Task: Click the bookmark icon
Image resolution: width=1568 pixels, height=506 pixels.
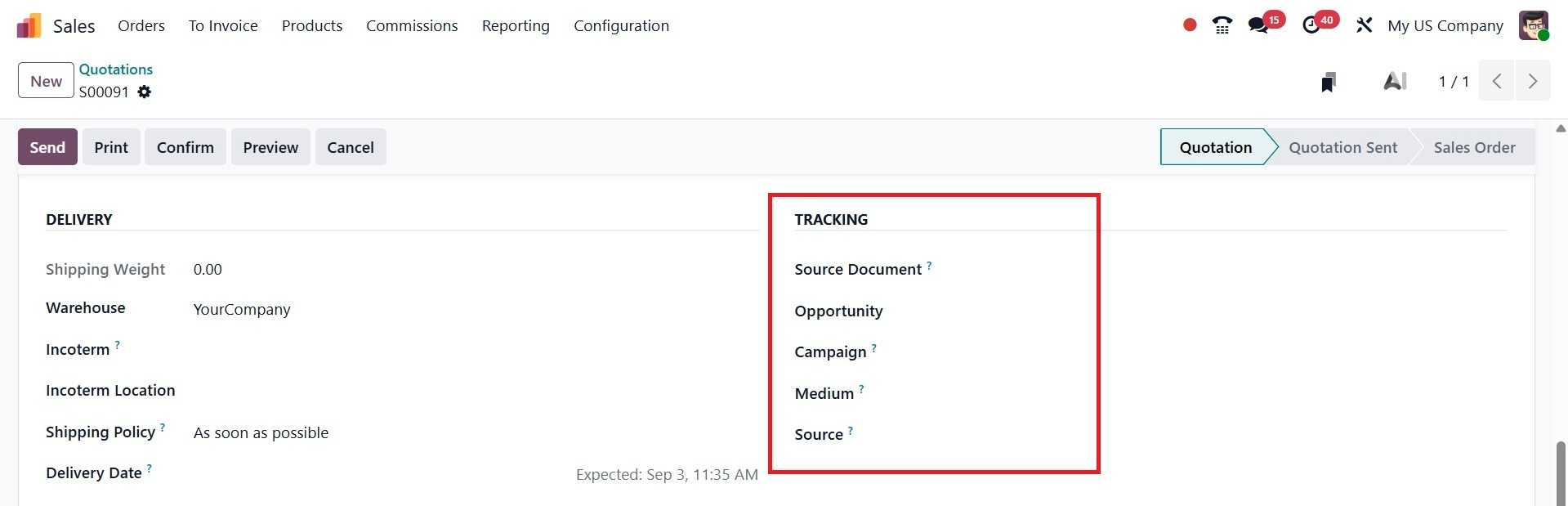Action: (x=1329, y=82)
